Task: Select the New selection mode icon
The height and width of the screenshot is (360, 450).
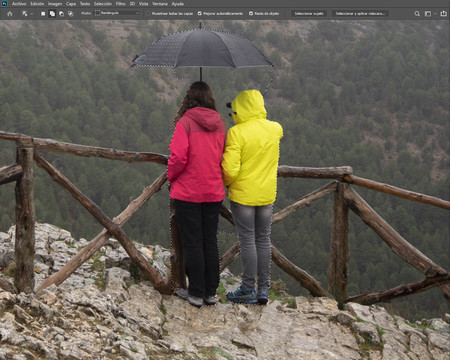Action: pos(43,14)
